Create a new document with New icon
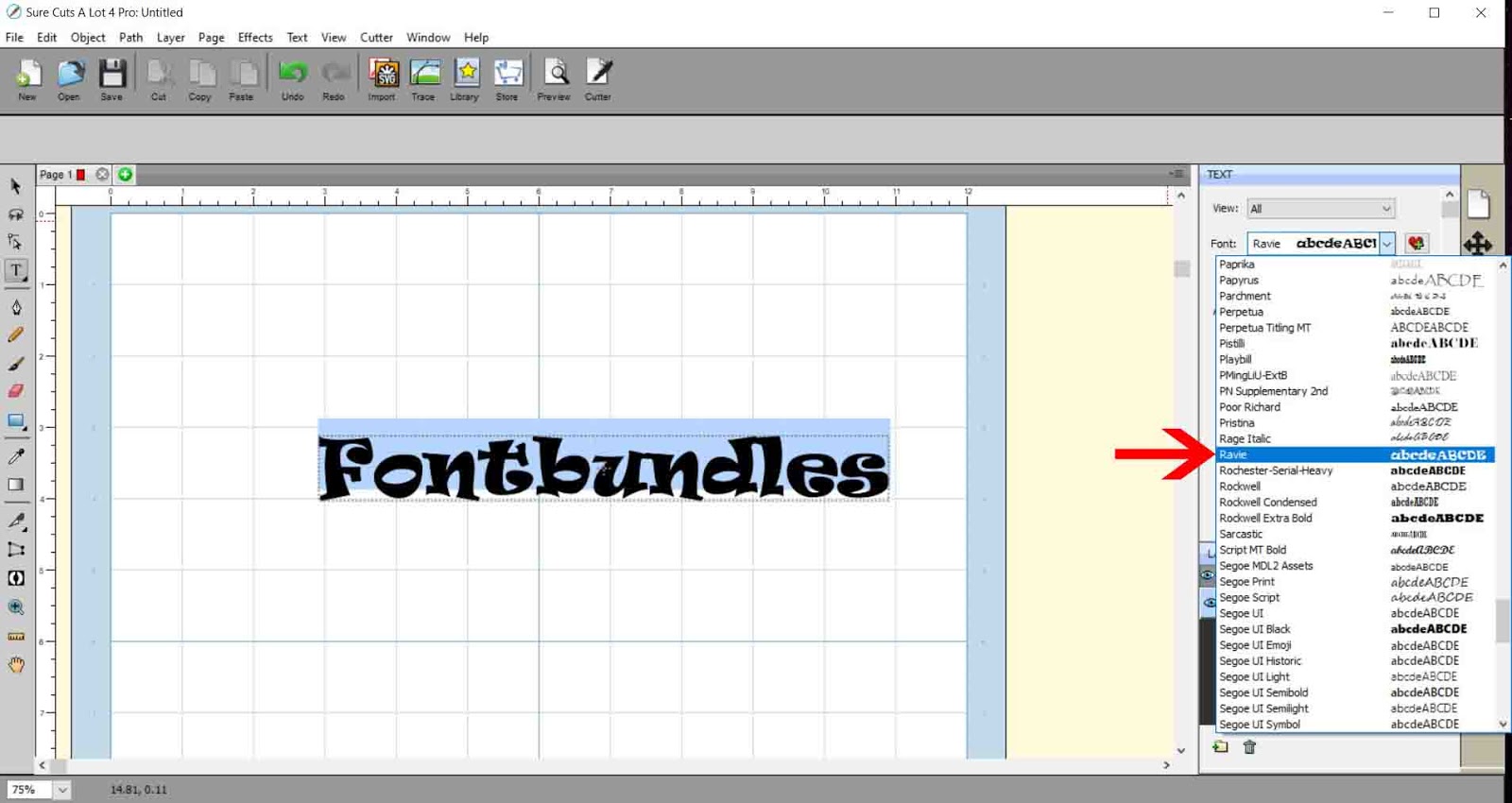Viewport: 1512px width, 803px height. pos(27,78)
